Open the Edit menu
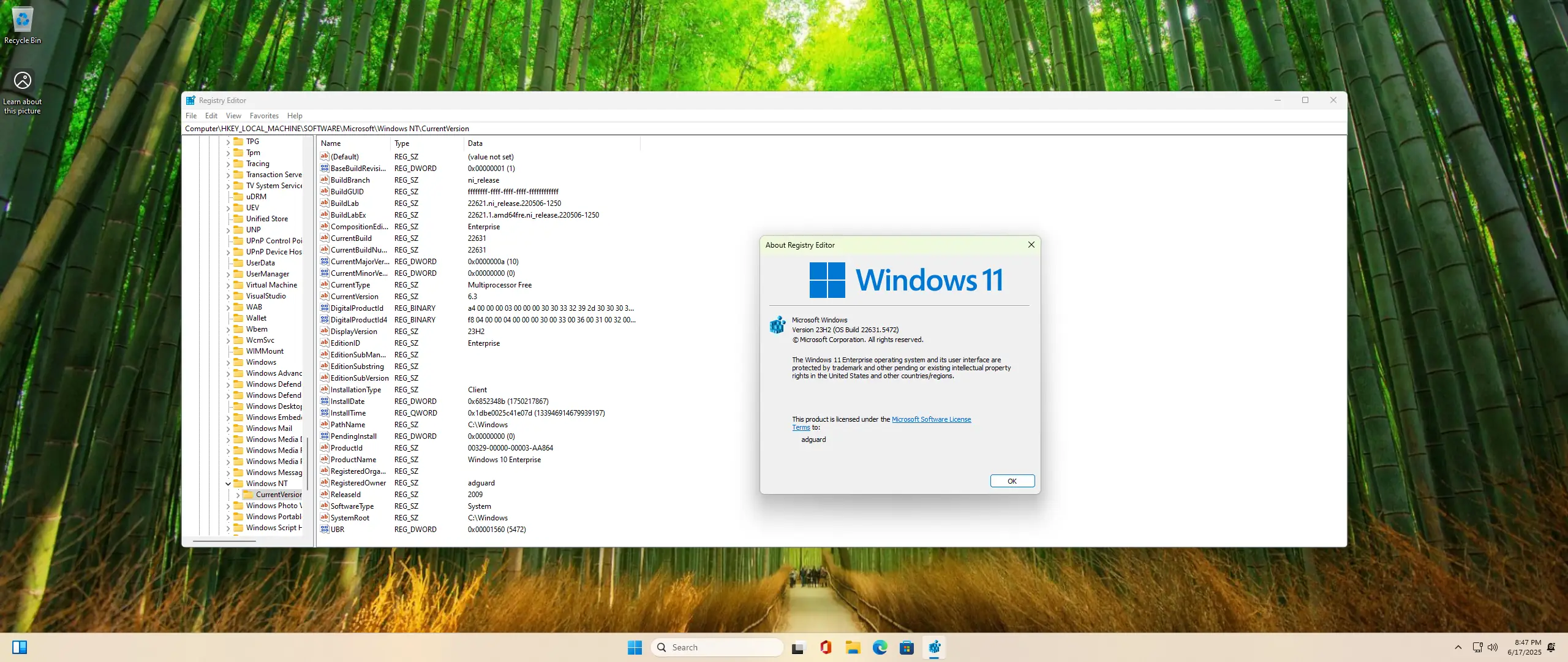The width and height of the screenshot is (1568, 662). (211, 116)
